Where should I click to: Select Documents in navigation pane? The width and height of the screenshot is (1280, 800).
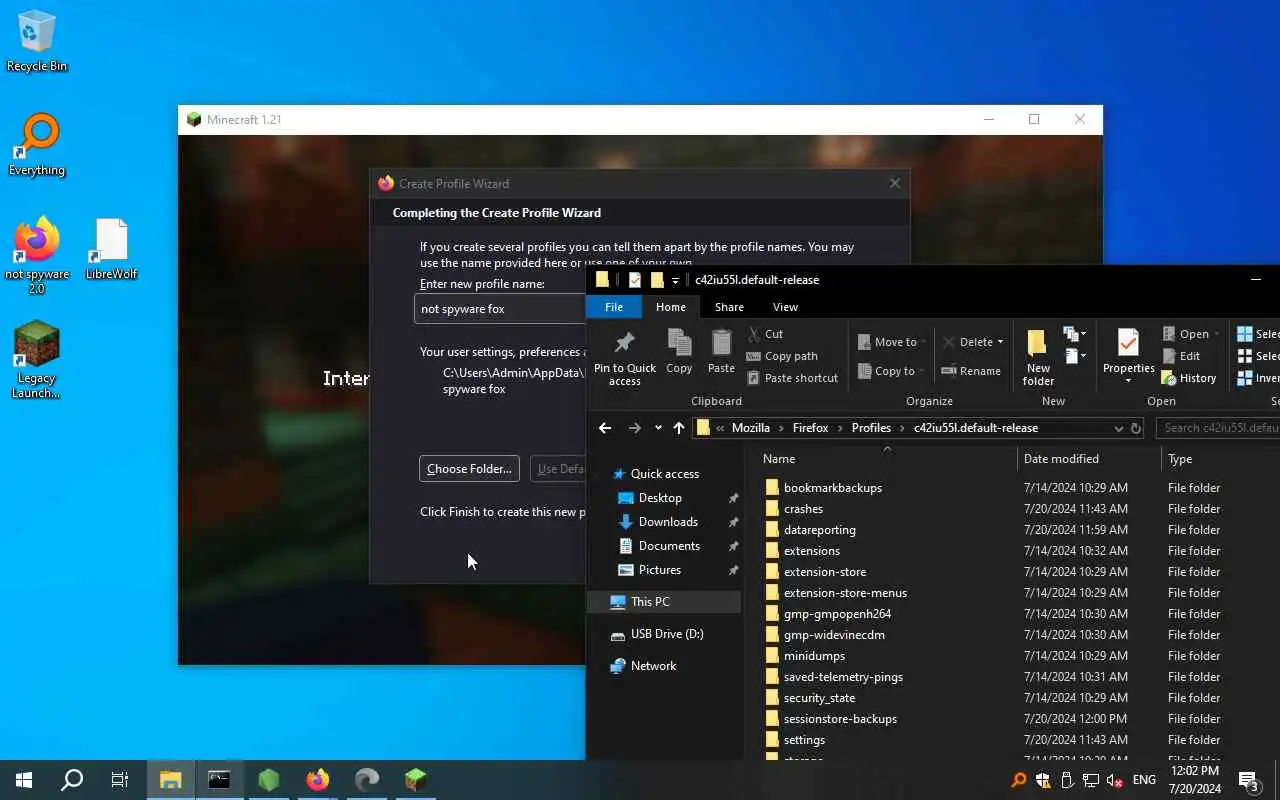click(x=669, y=546)
